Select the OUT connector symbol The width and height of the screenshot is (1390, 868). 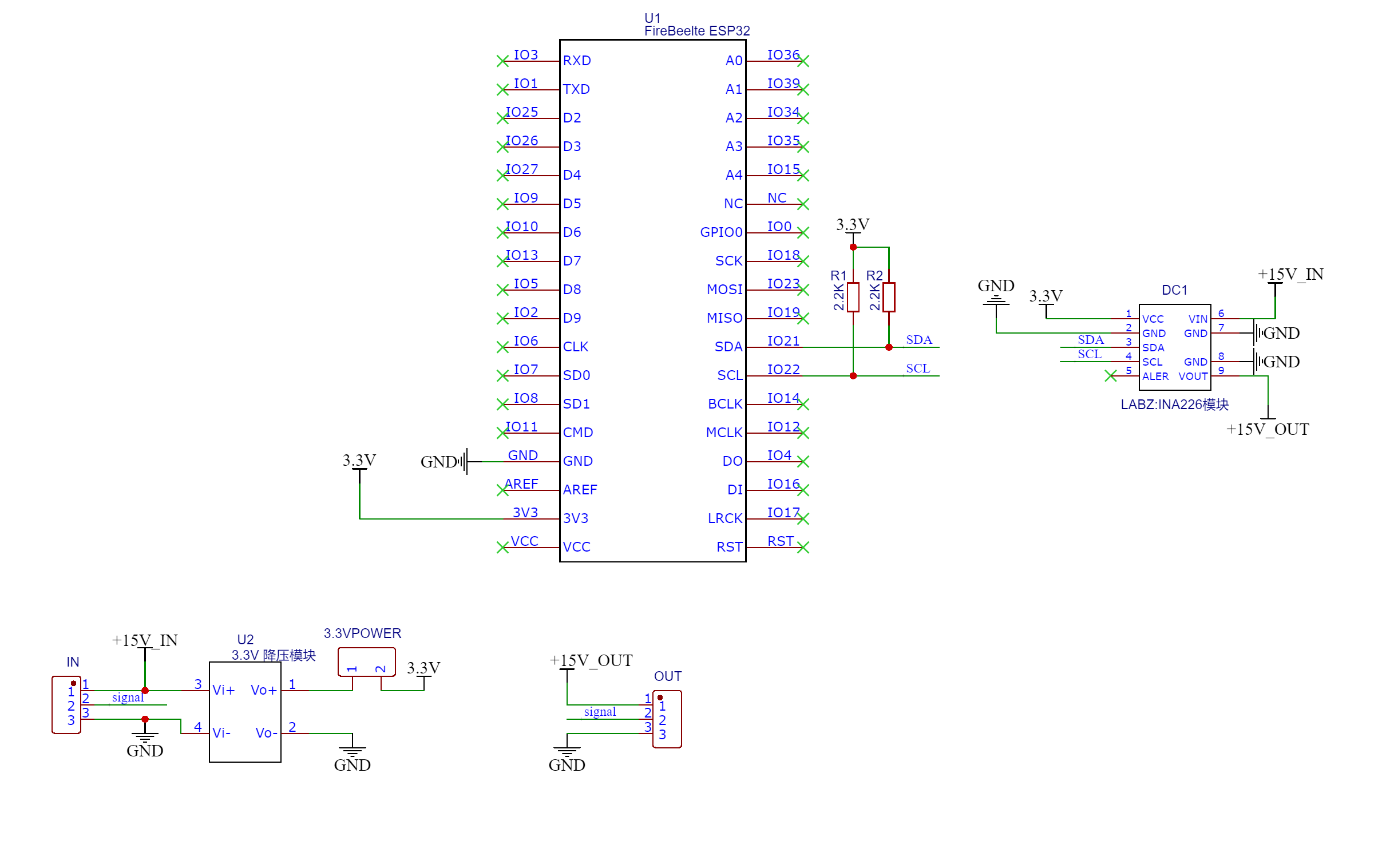pyautogui.click(x=667, y=719)
